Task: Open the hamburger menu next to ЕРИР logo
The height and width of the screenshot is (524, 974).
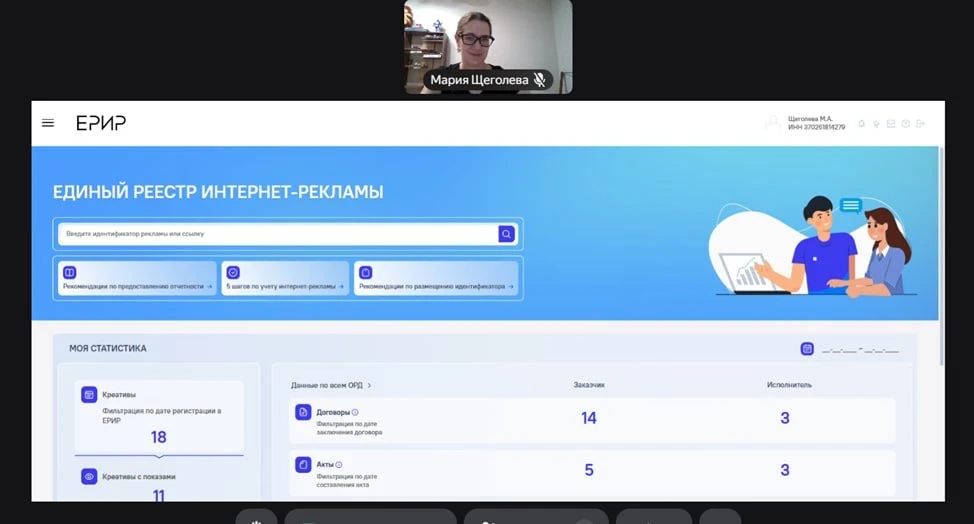Action: point(48,123)
